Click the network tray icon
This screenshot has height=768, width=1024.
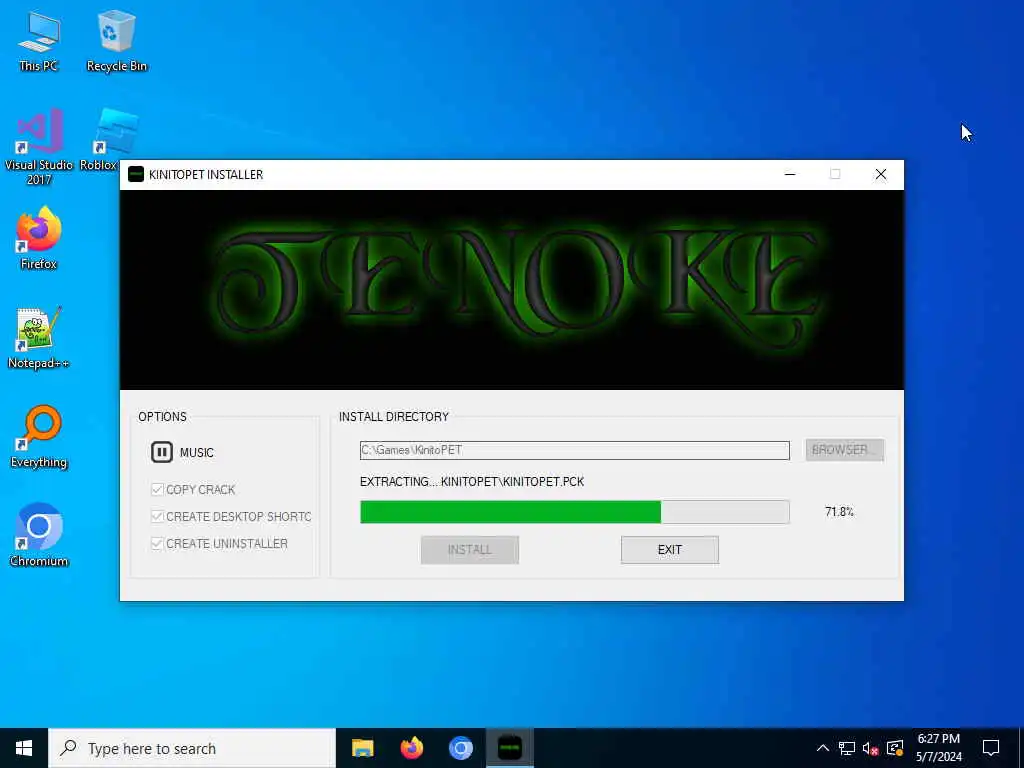coord(847,748)
